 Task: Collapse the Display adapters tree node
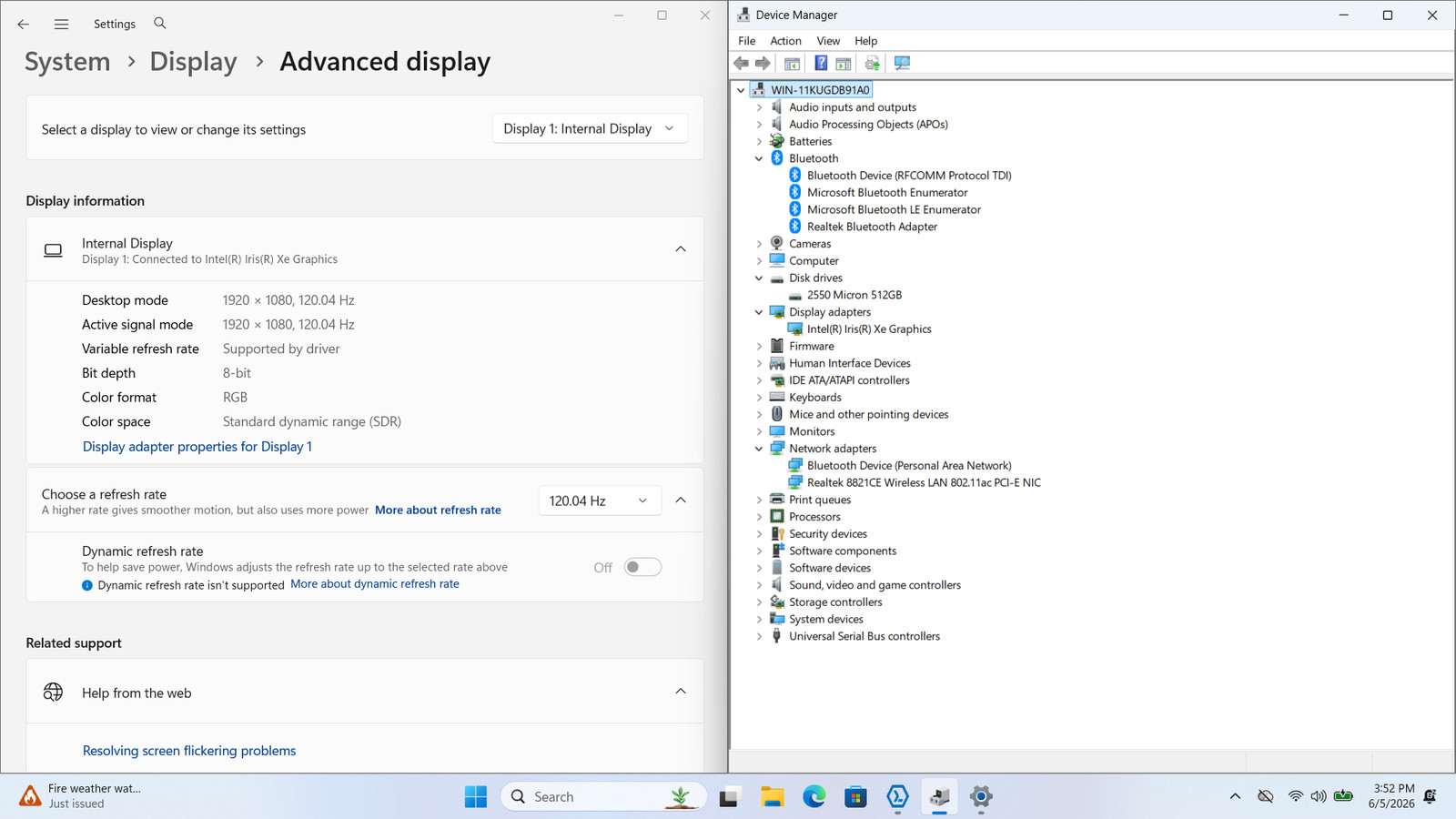coord(759,312)
